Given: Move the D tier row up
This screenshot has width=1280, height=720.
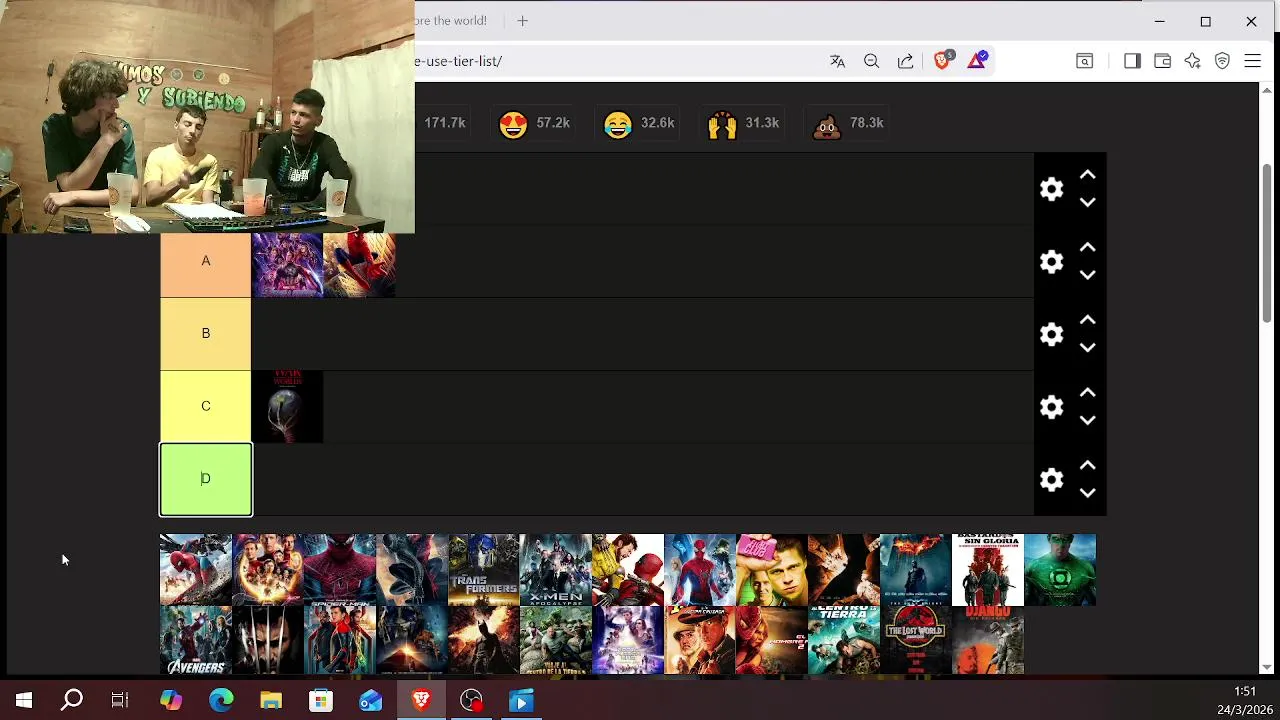Looking at the screenshot, I should (1088, 466).
